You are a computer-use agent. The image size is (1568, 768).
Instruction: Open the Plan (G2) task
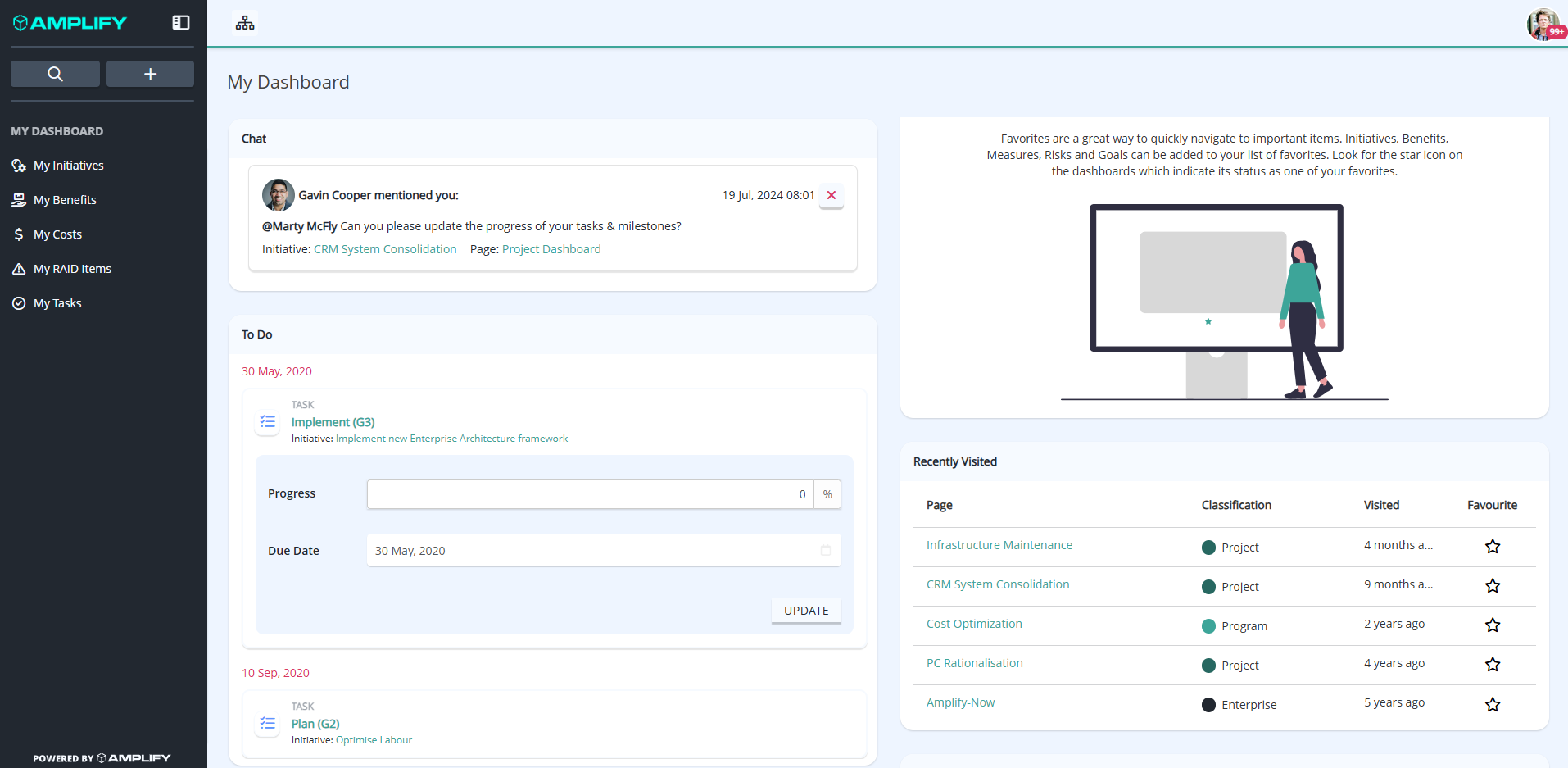(x=315, y=724)
